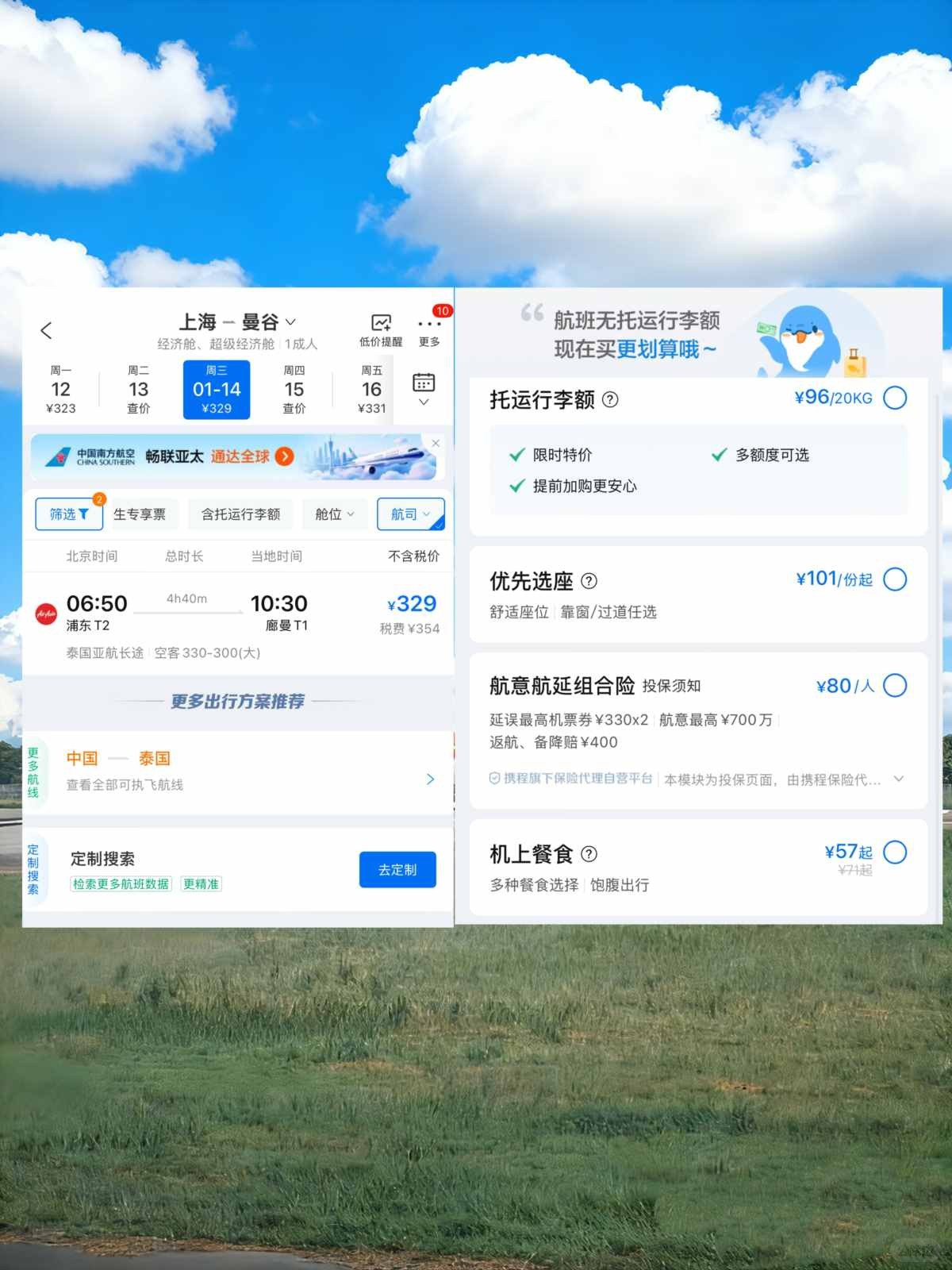Screen dimensions: 952x1270
Task: Tap the back arrow icon
Action: tap(46, 330)
